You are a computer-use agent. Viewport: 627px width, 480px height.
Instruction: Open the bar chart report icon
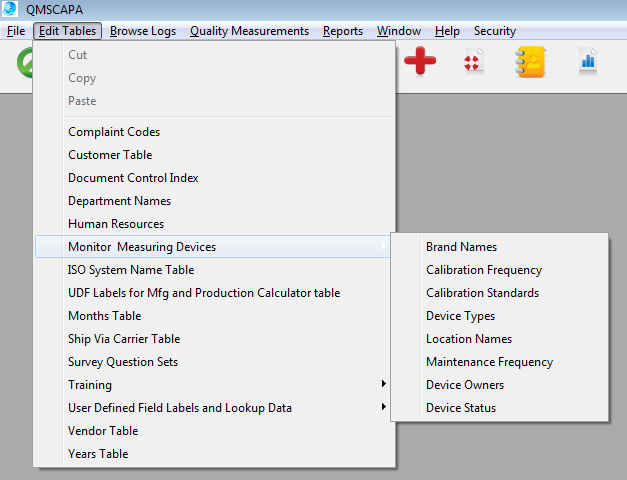588,61
